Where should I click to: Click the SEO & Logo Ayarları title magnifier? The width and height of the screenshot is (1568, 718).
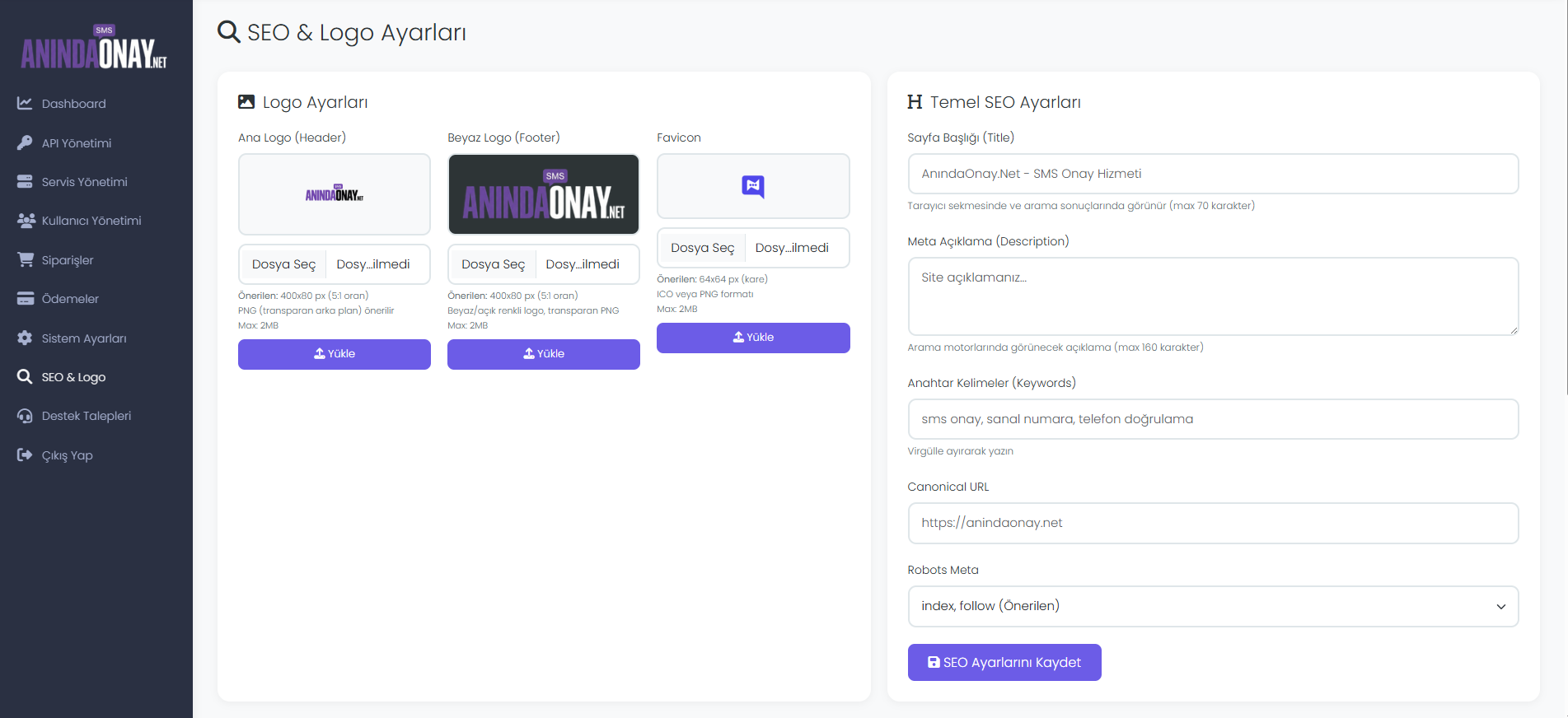click(229, 32)
